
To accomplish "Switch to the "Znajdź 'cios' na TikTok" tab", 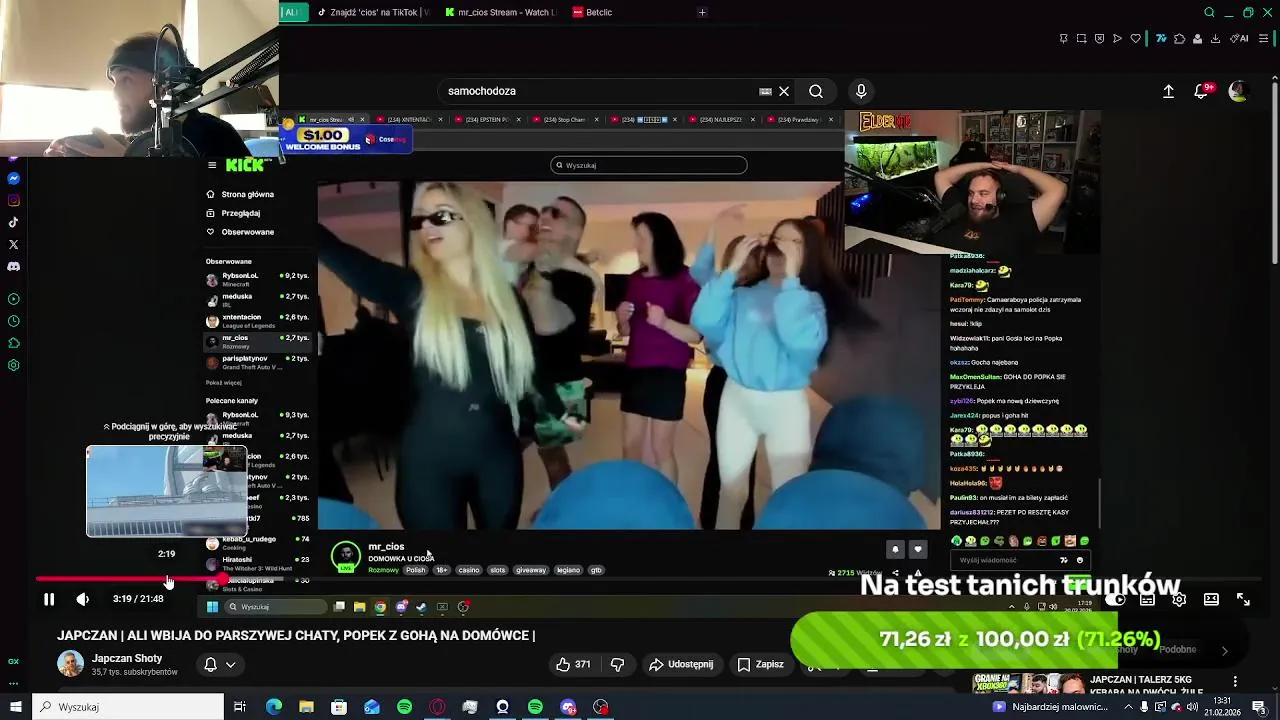I will 372,12.
